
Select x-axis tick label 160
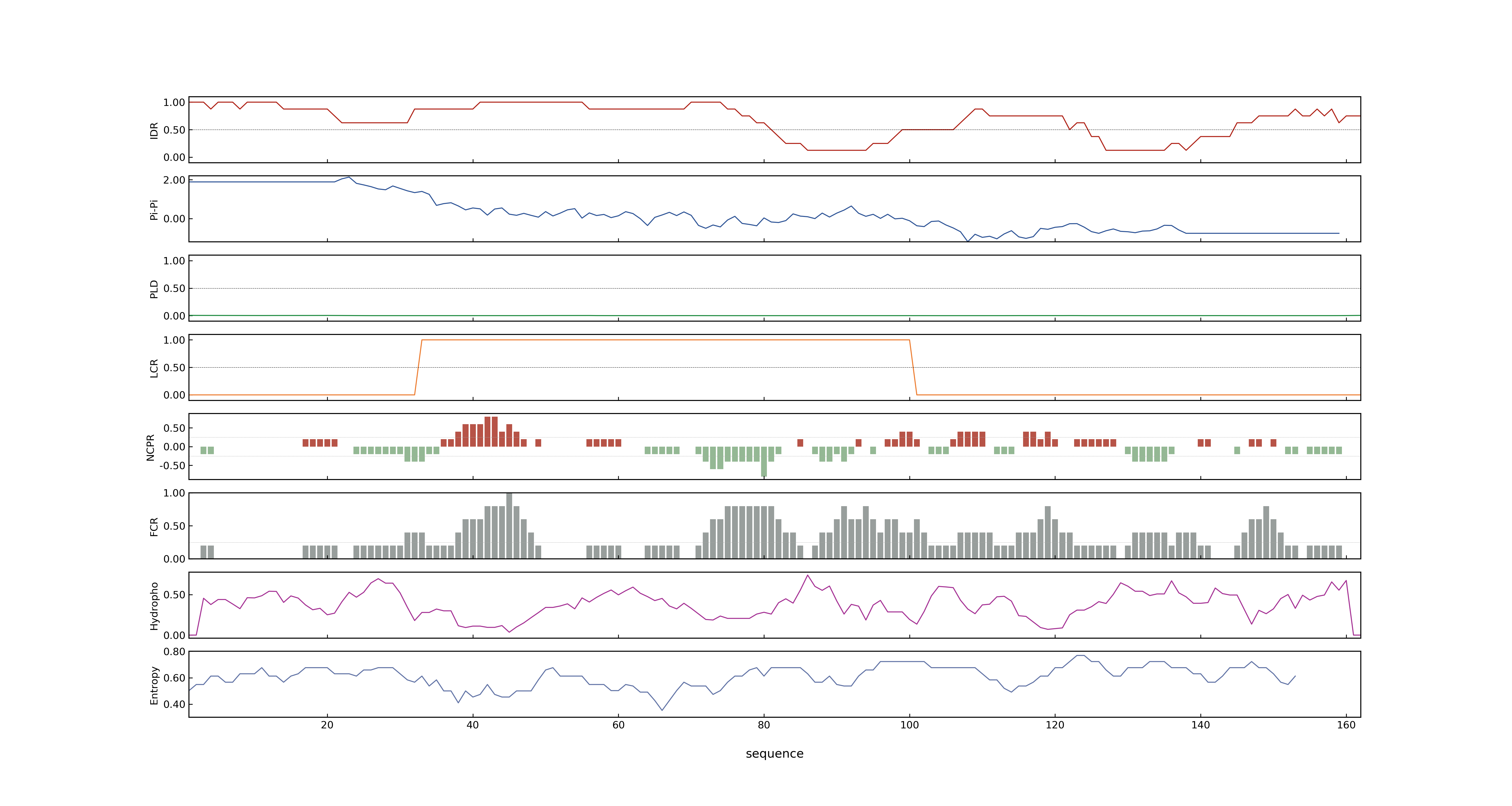[x=1346, y=725]
